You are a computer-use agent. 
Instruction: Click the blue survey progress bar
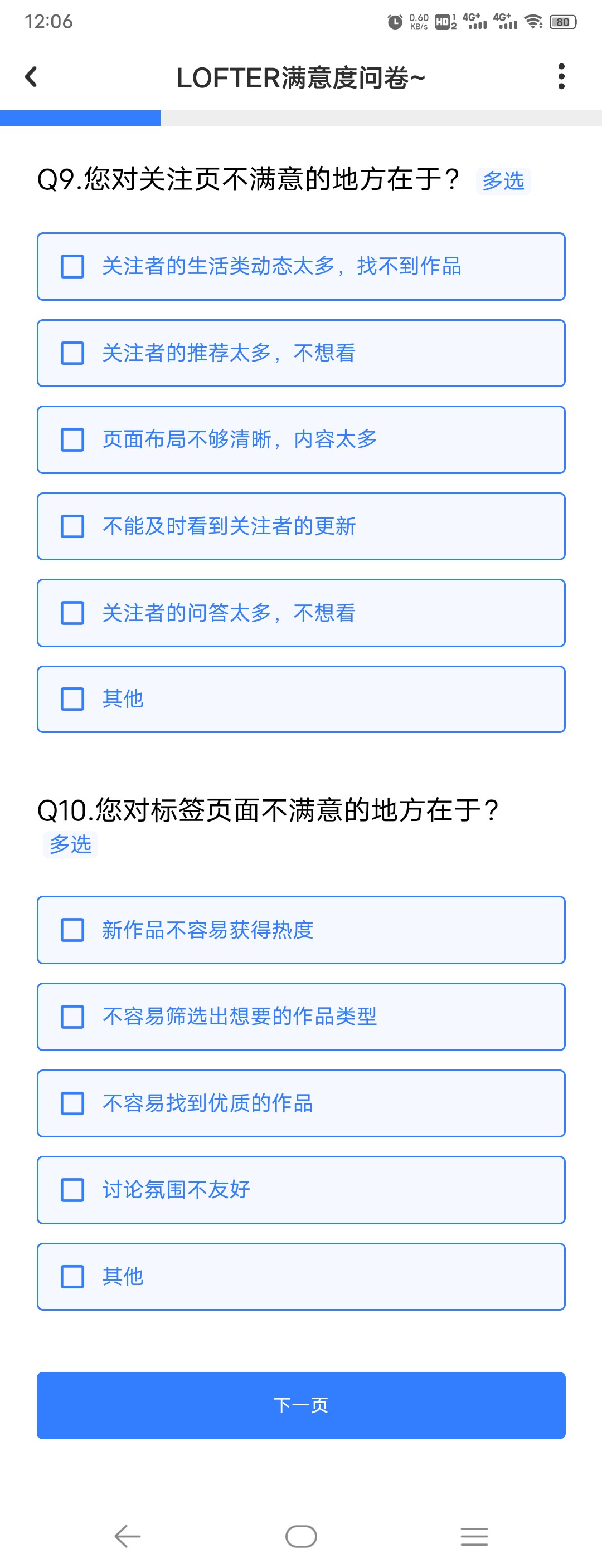[x=80, y=118]
